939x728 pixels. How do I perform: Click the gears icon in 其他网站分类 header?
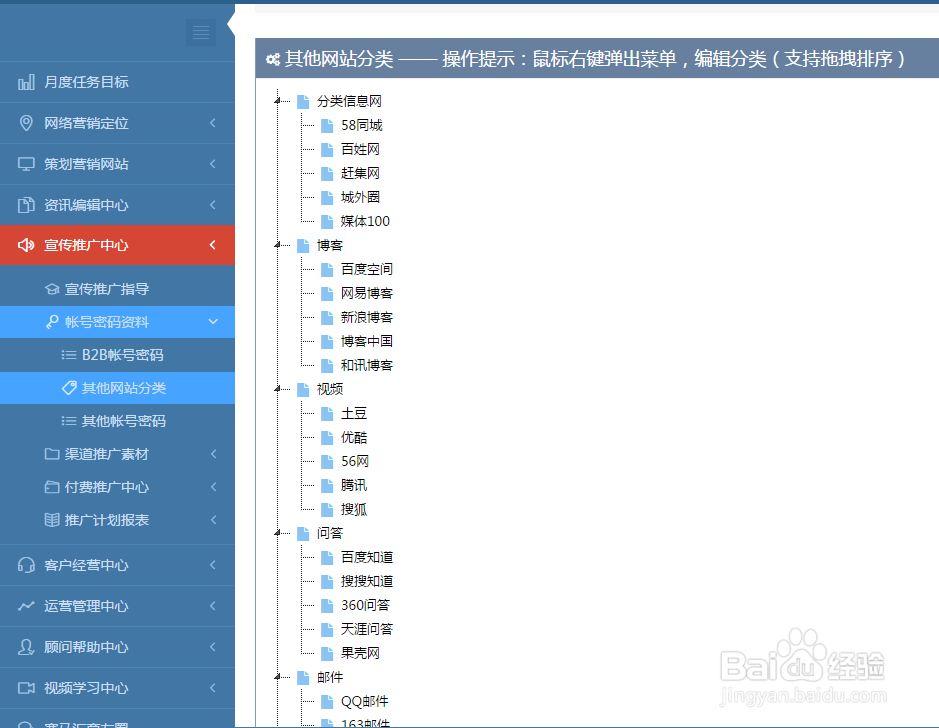coord(273,59)
